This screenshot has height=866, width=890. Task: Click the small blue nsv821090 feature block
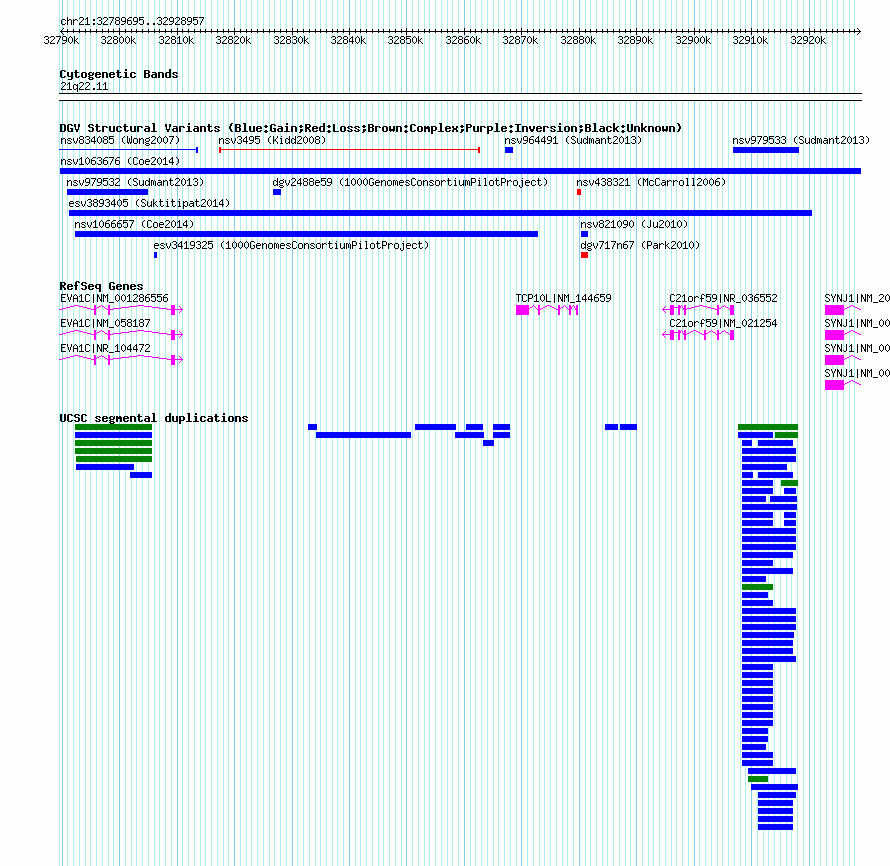point(585,234)
